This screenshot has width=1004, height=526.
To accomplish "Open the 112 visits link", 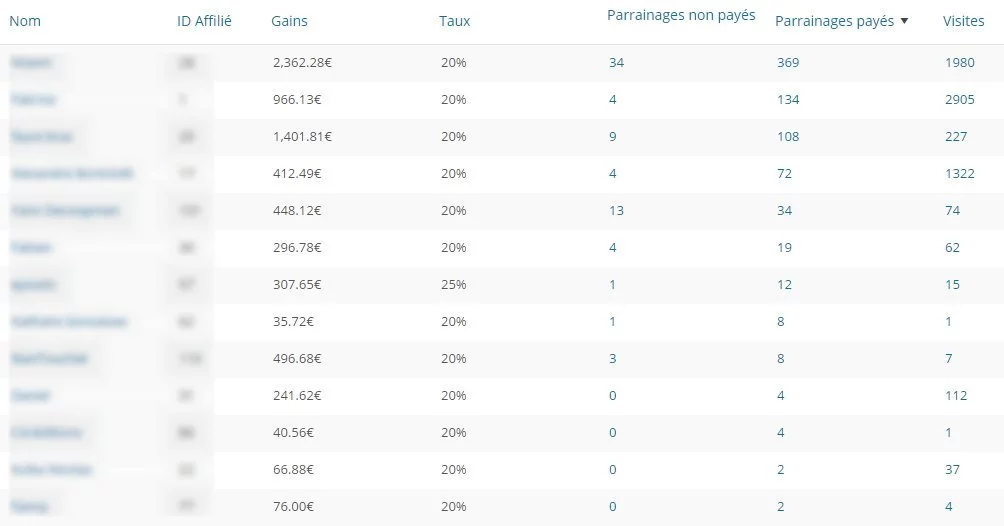I will [x=956, y=396].
